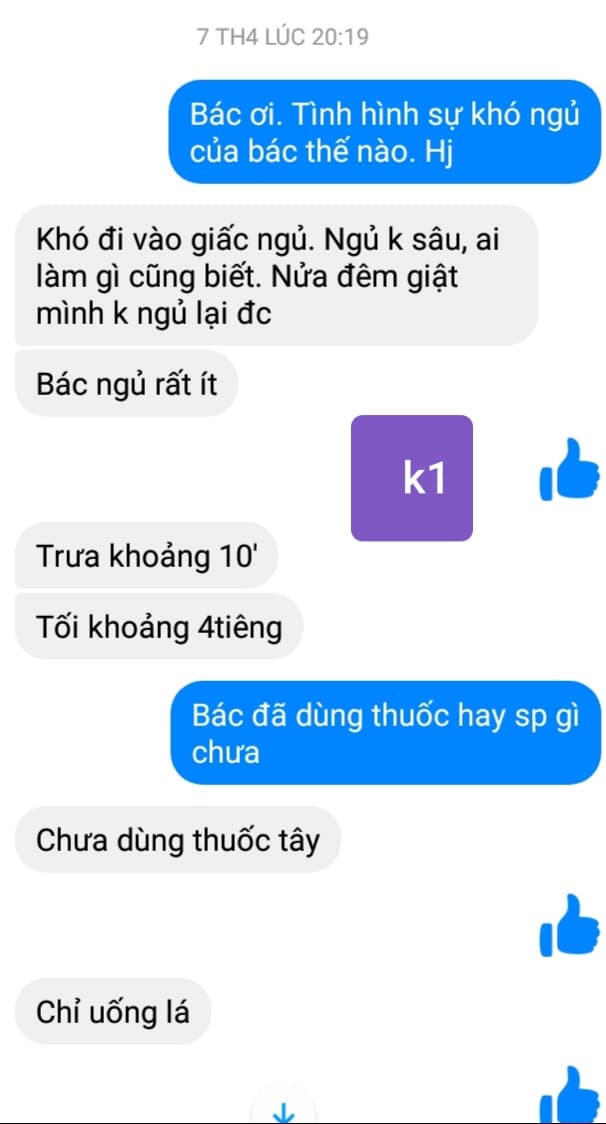
Task: Tap the scroll-to-bottom down arrow
Action: pyautogui.click(x=284, y=1113)
